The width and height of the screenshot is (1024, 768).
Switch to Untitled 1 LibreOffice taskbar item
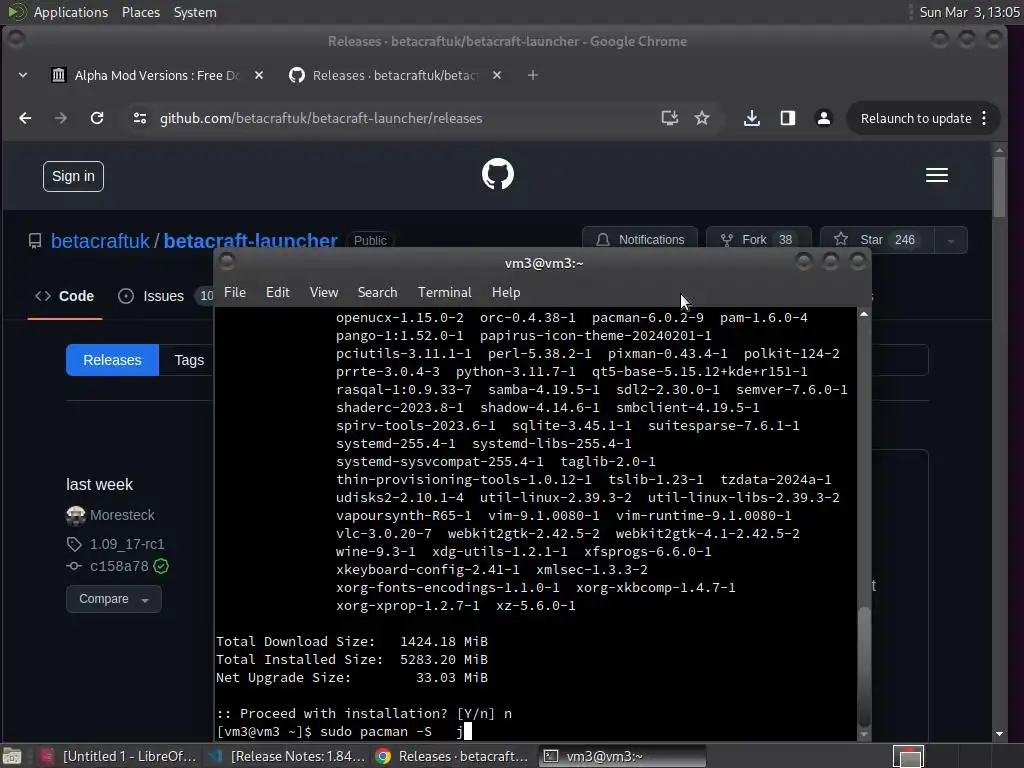pos(118,756)
